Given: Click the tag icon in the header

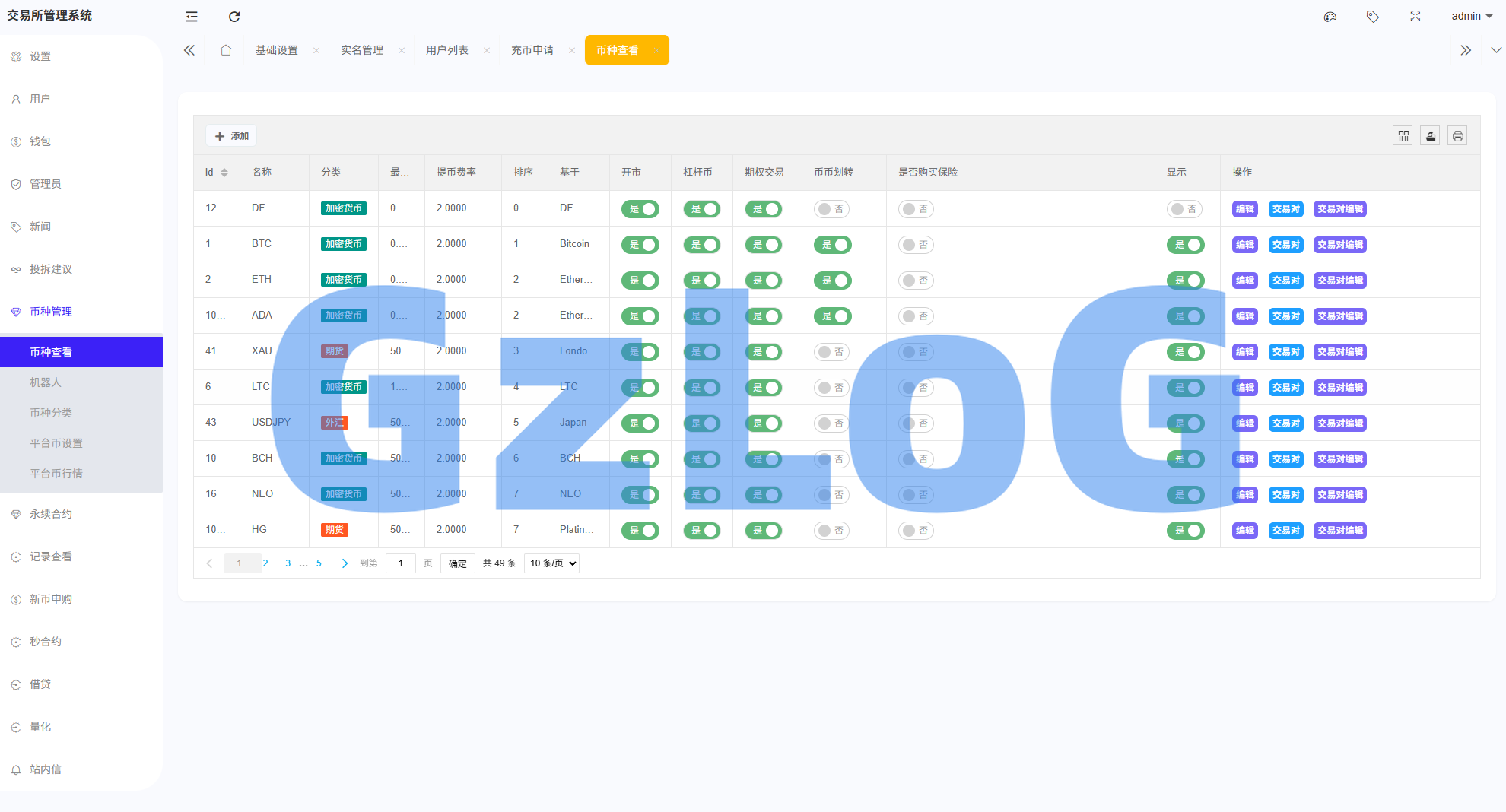Looking at the screenshot, I should [x=1372, y=16].
